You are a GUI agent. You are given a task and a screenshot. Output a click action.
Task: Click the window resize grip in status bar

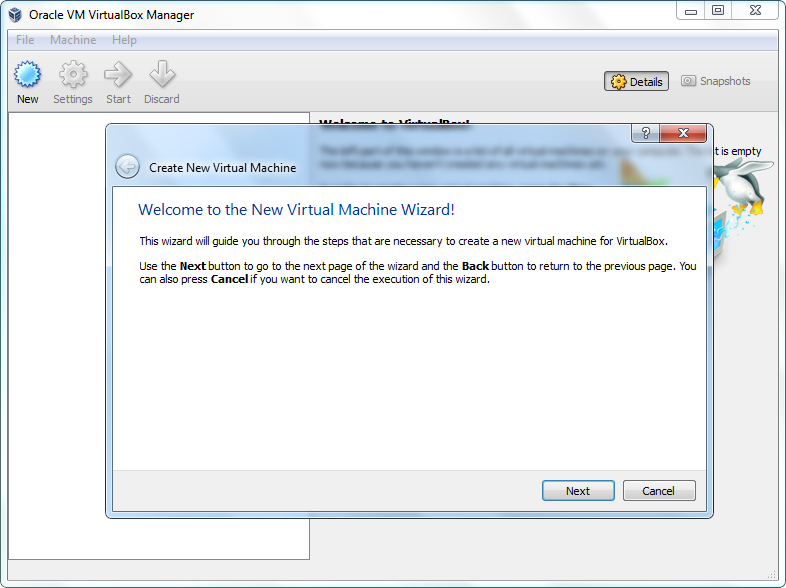pyautogui.click(x=771, y=574)
